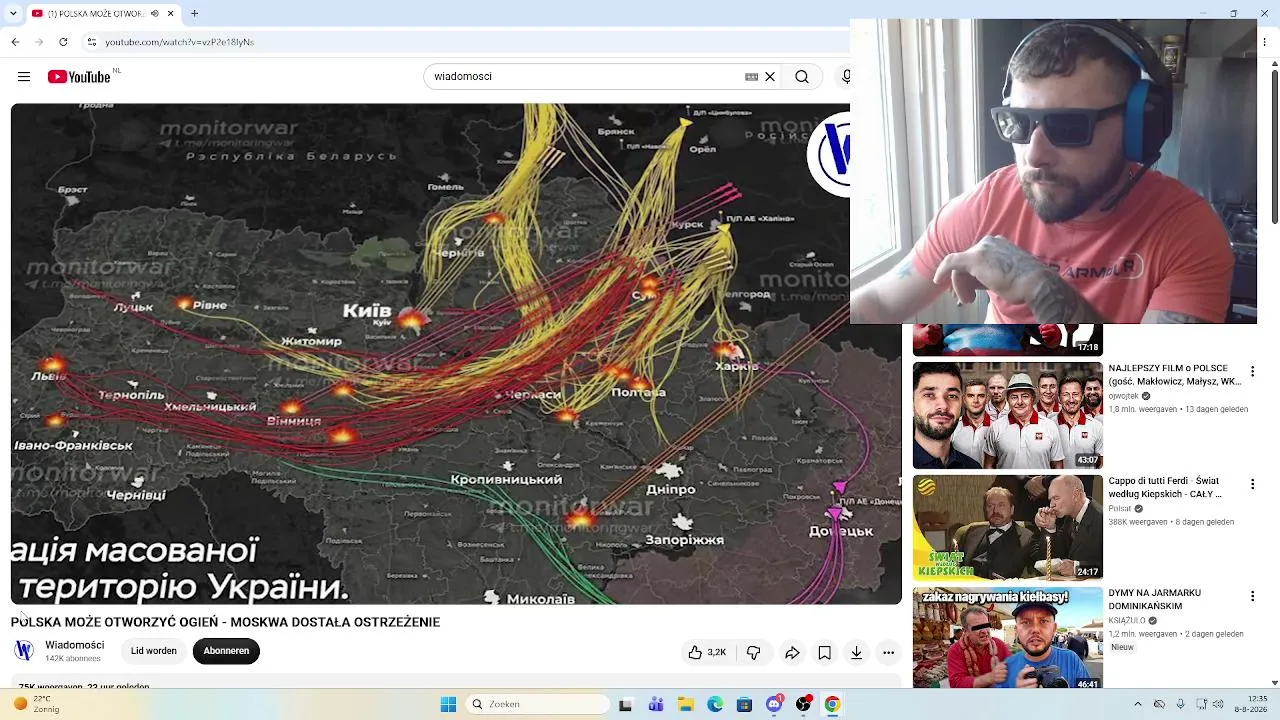Open Discord from the taskbar
Screen dimensions: 1280x720
click(x=774, y=704)
